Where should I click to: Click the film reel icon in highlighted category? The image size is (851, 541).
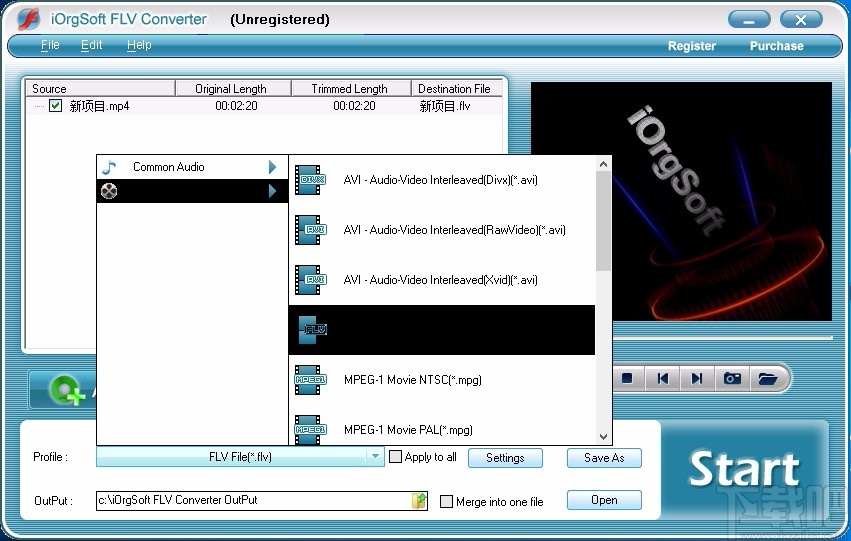point(109,191)
